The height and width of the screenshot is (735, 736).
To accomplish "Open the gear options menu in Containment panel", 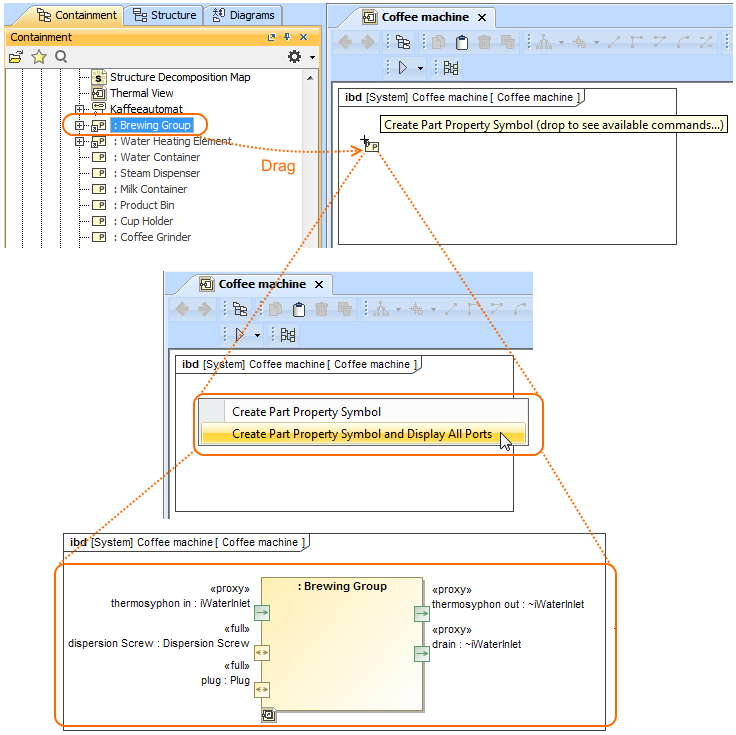I will click(294, 57).
